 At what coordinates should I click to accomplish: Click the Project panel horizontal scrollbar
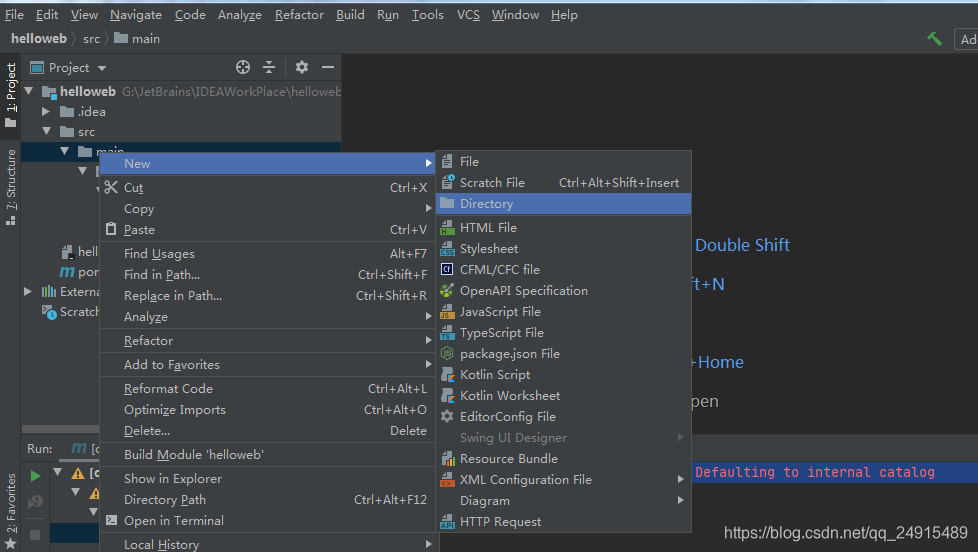[x=61, y=429]
